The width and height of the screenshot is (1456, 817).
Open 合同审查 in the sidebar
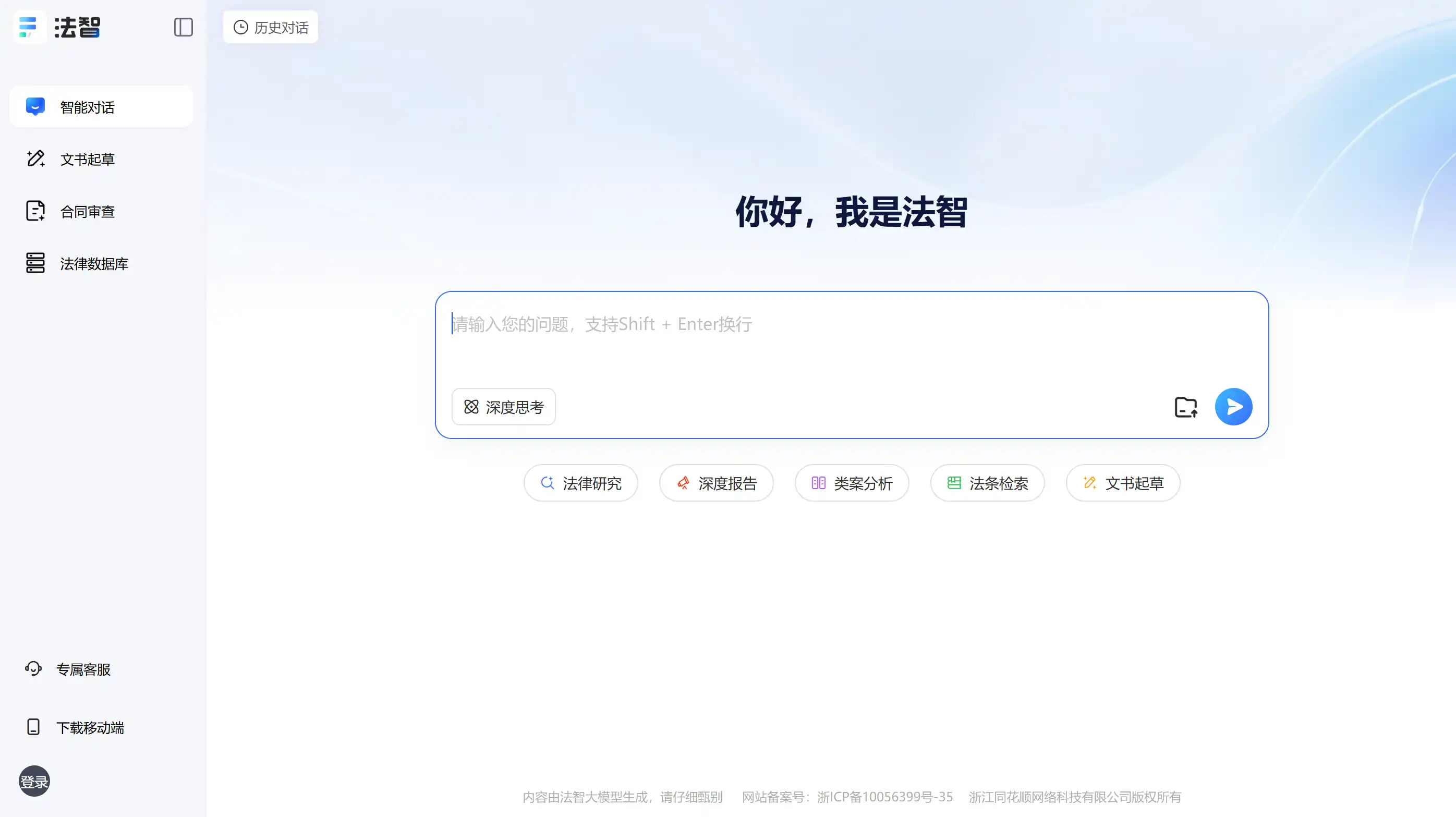(x=101, y=211)
